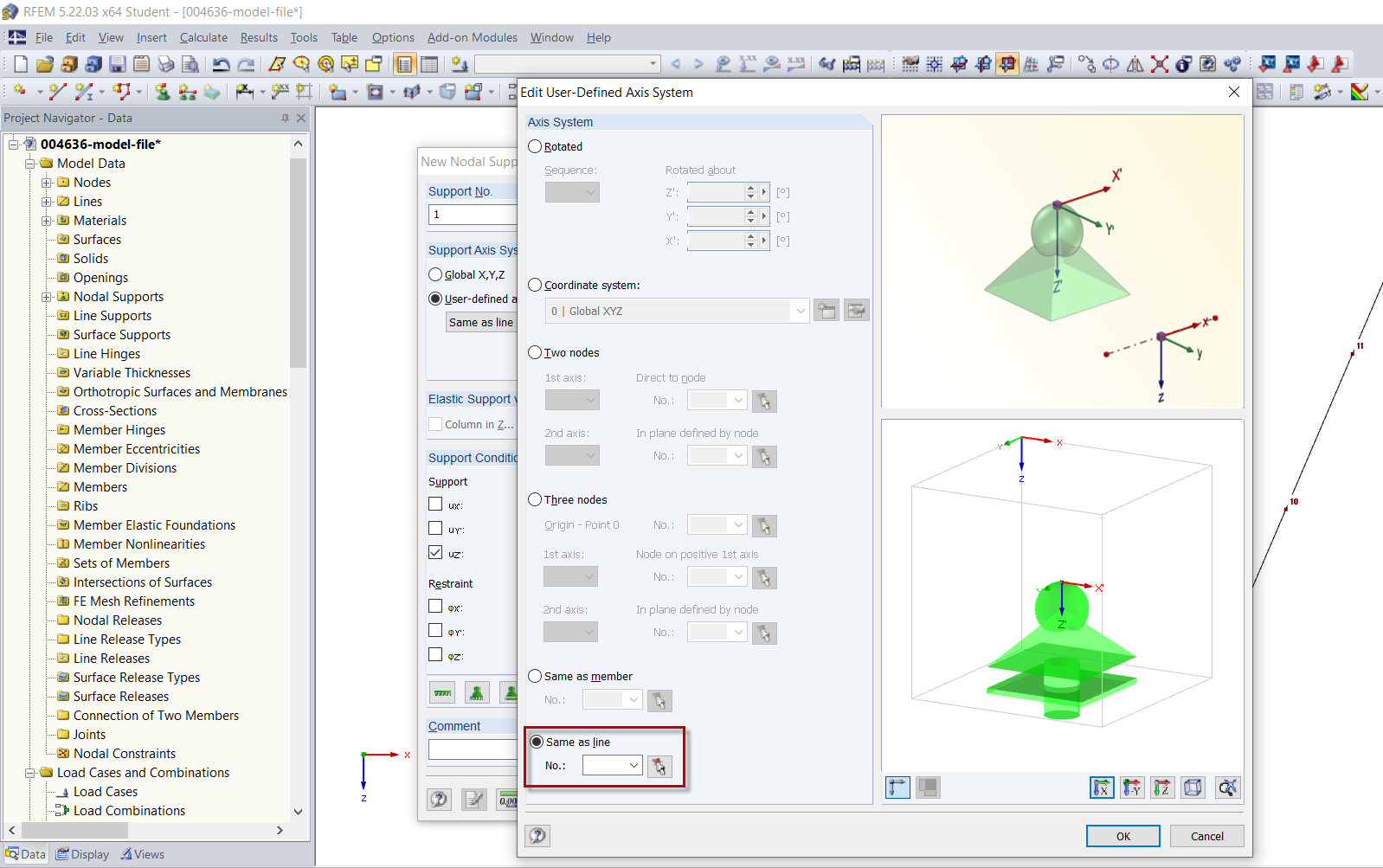Switch to the Display navigator tab
Viewport: 1383px width, 868px height.
[83, 854]
